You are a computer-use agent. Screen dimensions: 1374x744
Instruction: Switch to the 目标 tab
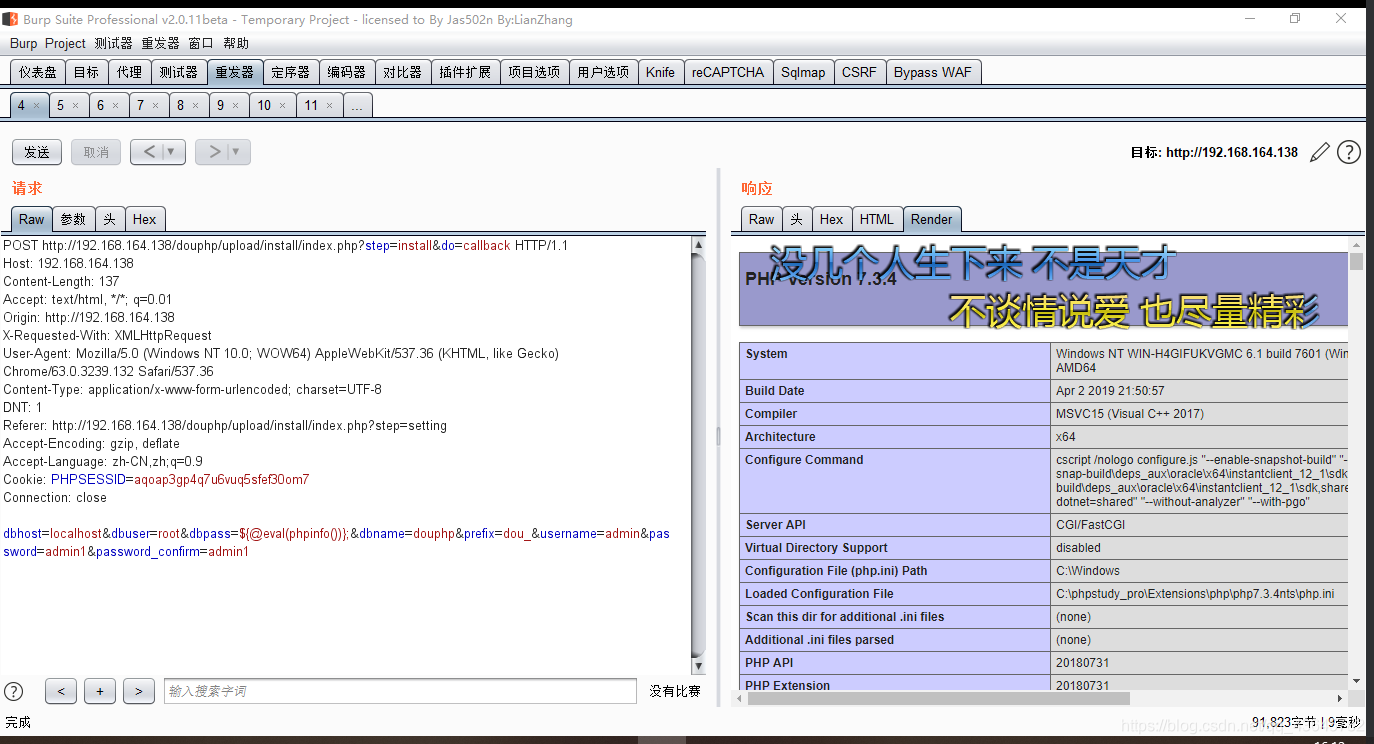tap(87, 72)
